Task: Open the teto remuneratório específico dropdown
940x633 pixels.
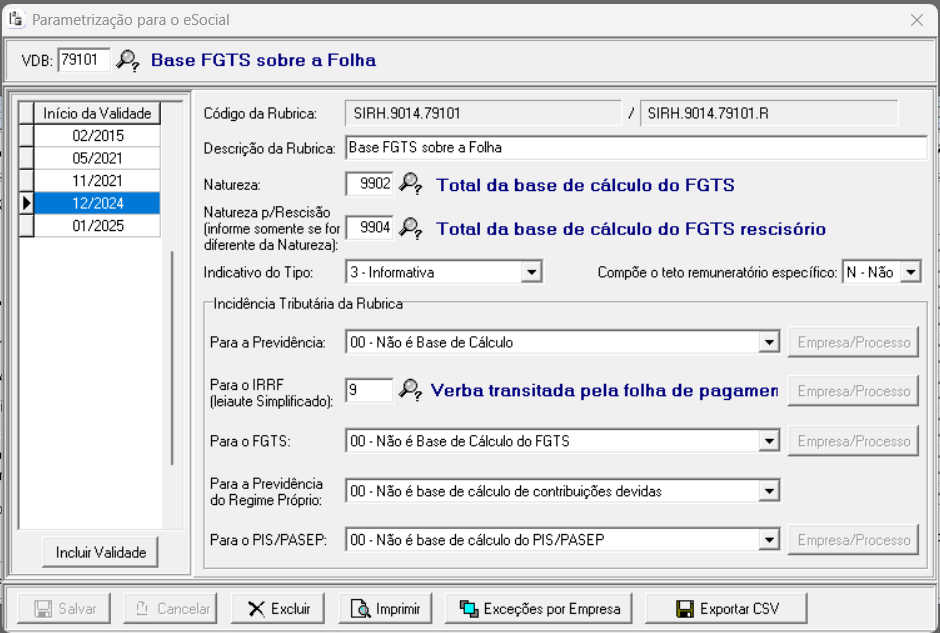Action: click(x=910, y=272)
